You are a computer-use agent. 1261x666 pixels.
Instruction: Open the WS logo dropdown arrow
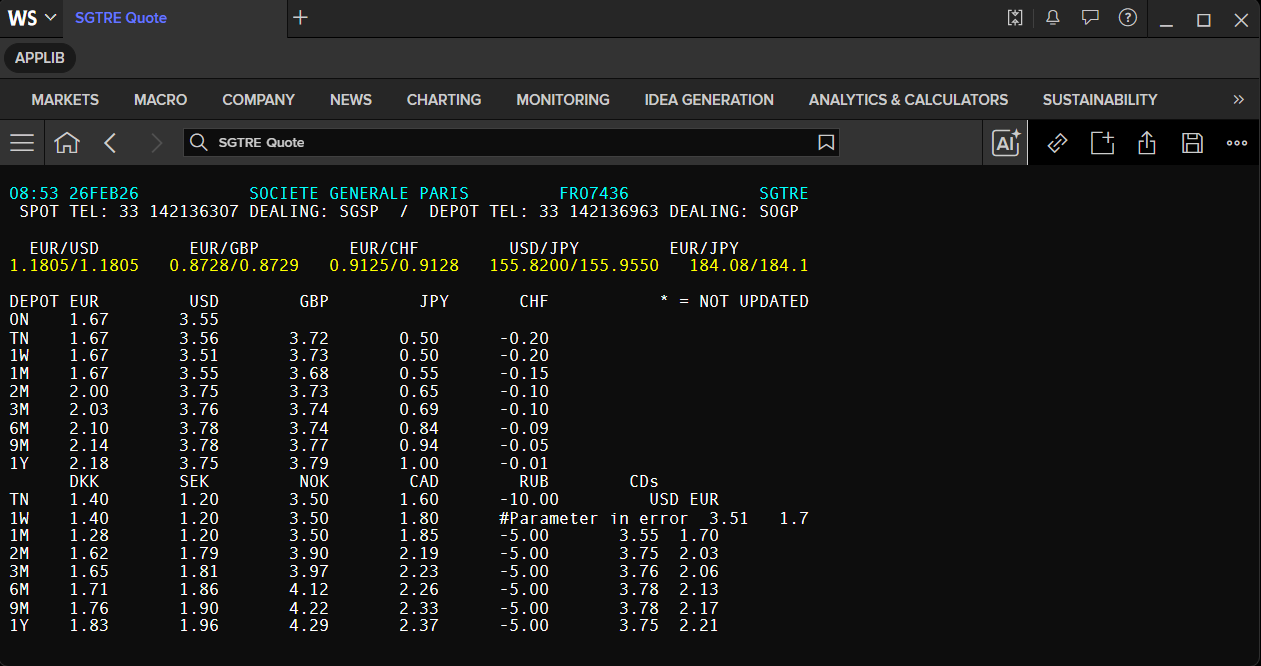point(49,18)
